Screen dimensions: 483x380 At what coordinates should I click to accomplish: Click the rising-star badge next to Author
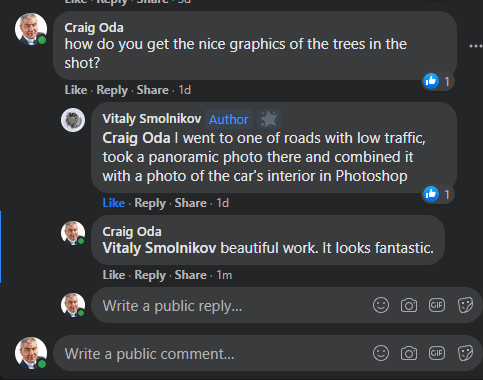[269, 119]
